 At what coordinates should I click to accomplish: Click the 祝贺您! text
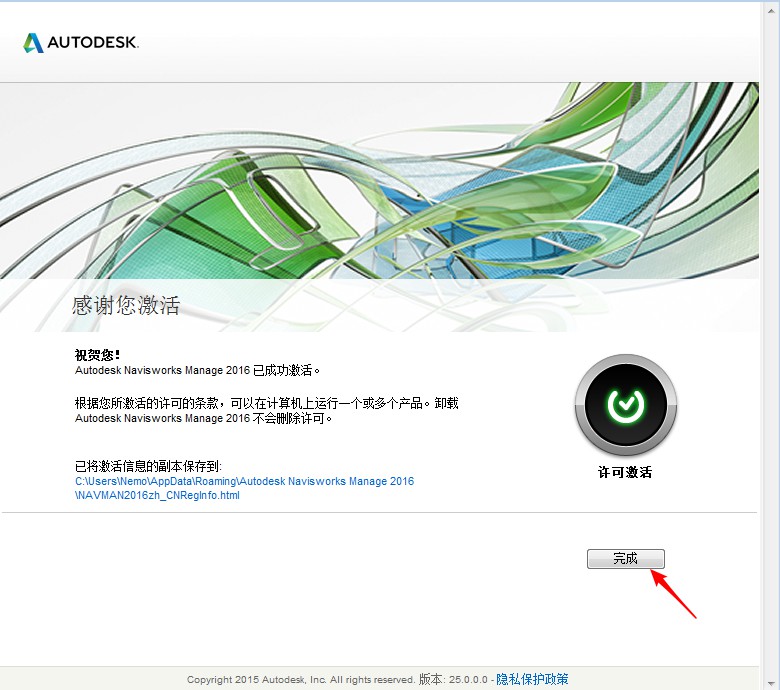(97, 355)
